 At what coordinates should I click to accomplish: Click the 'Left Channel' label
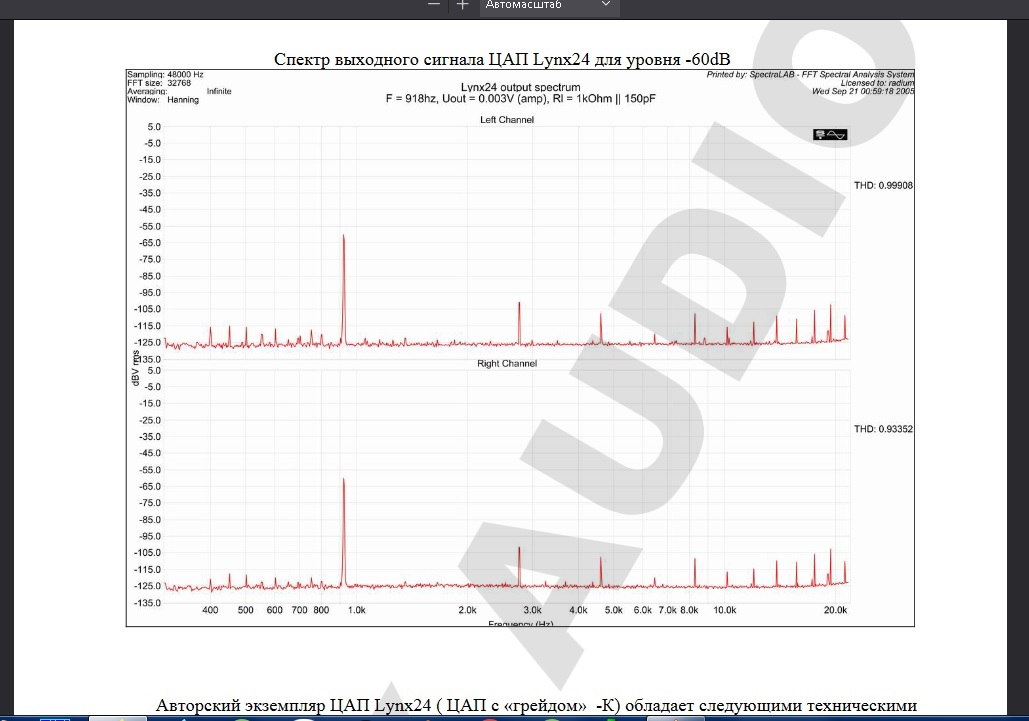click(507, 120)
